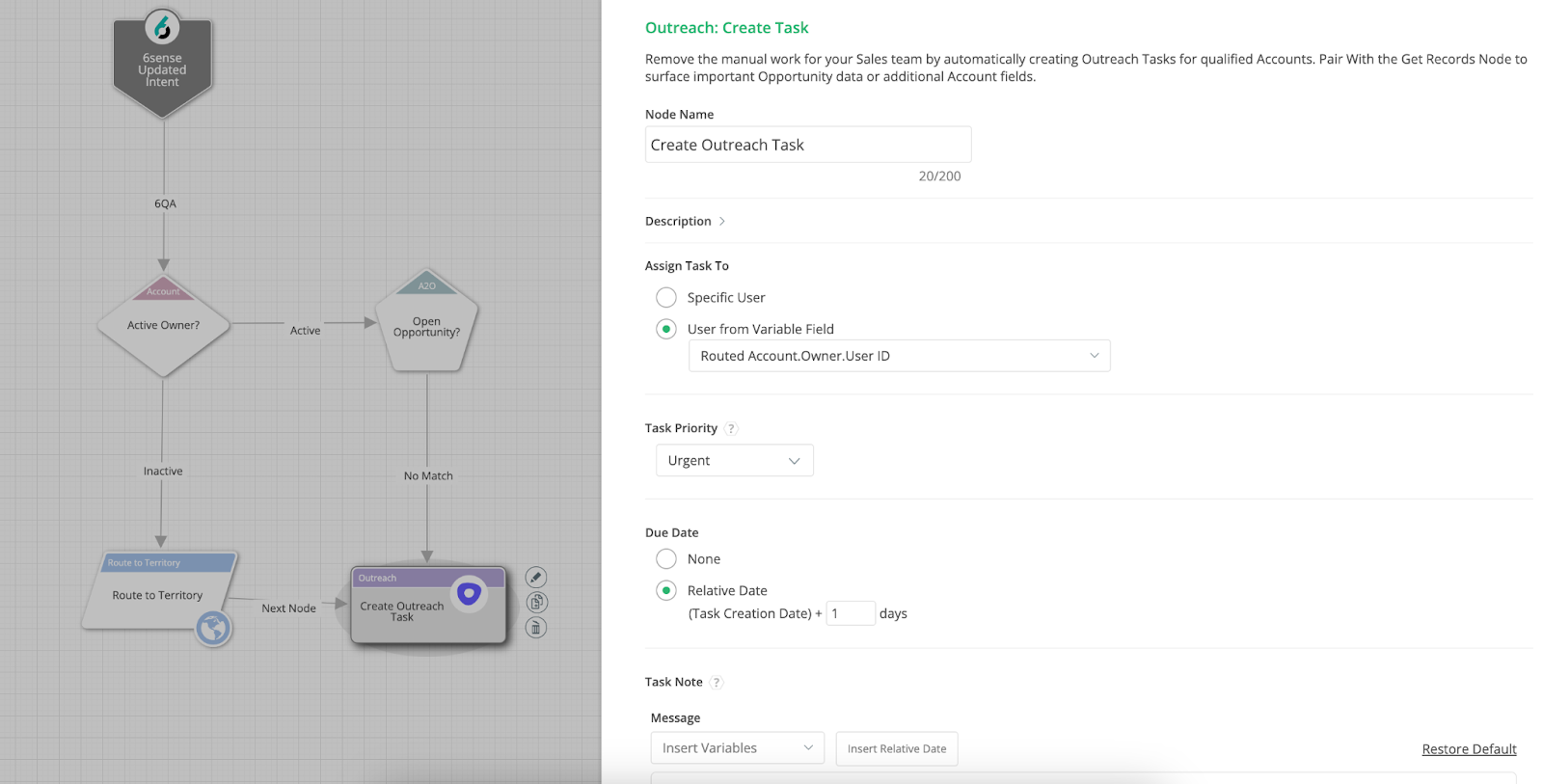Click the 6QA edge label

coord(165,203)
